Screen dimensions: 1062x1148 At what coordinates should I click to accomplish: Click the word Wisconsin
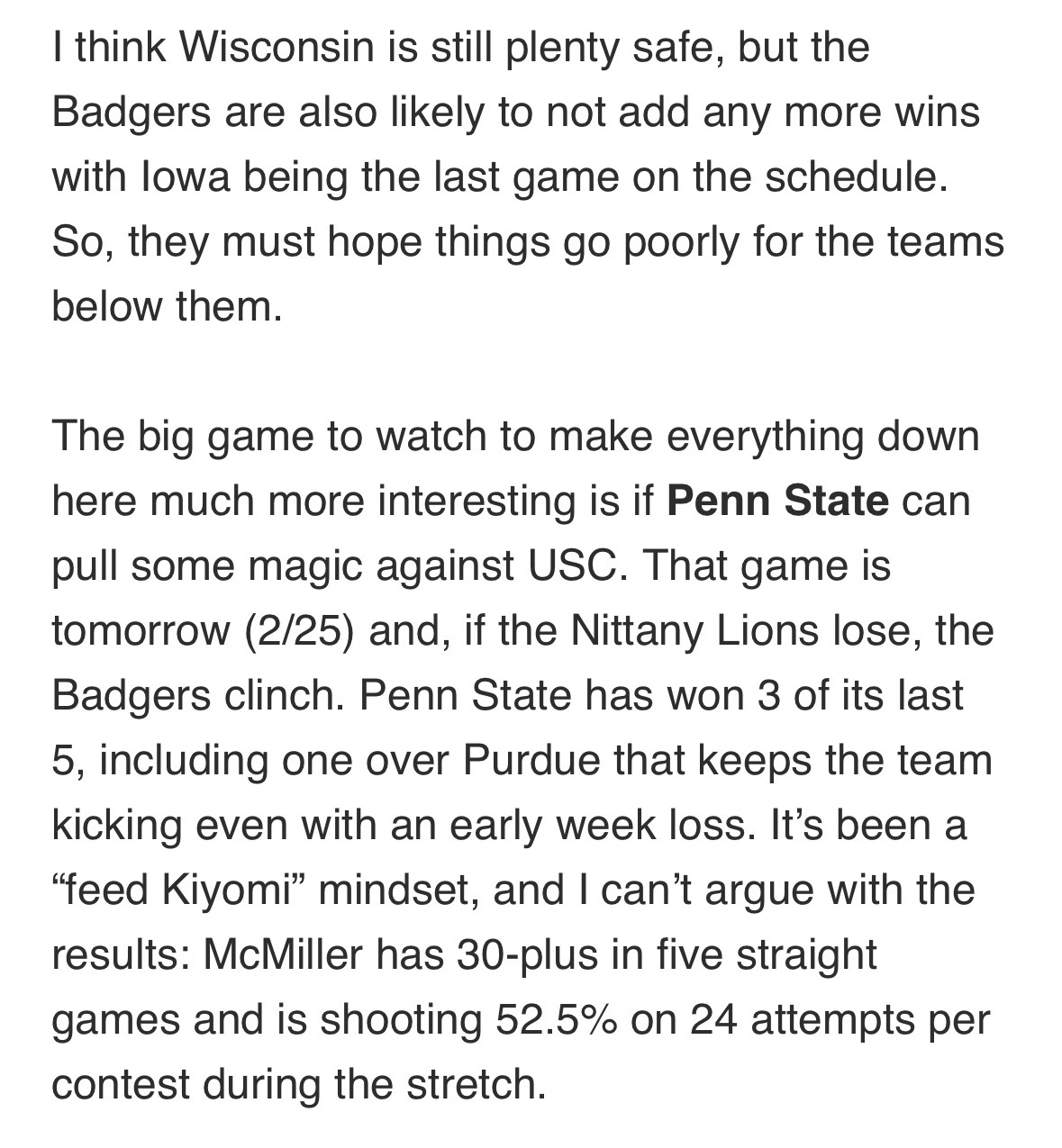click(277, 47)
